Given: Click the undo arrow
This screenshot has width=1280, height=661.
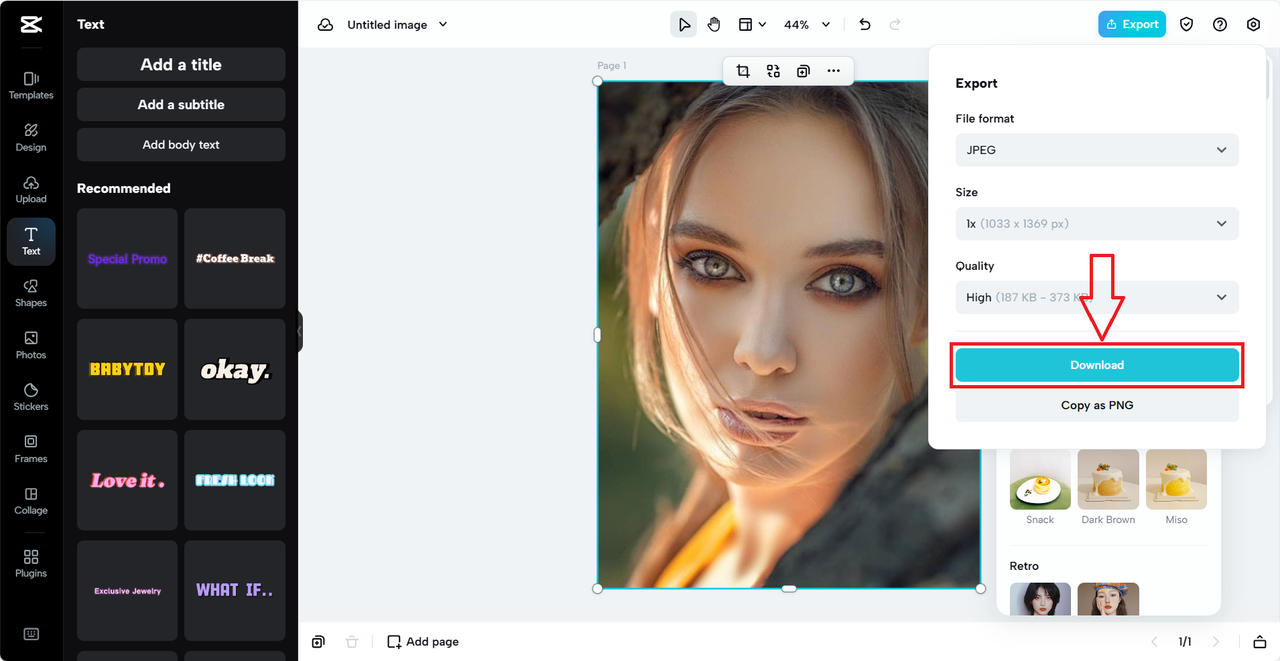Looking at the screenshot, I should tap(865, 25).
